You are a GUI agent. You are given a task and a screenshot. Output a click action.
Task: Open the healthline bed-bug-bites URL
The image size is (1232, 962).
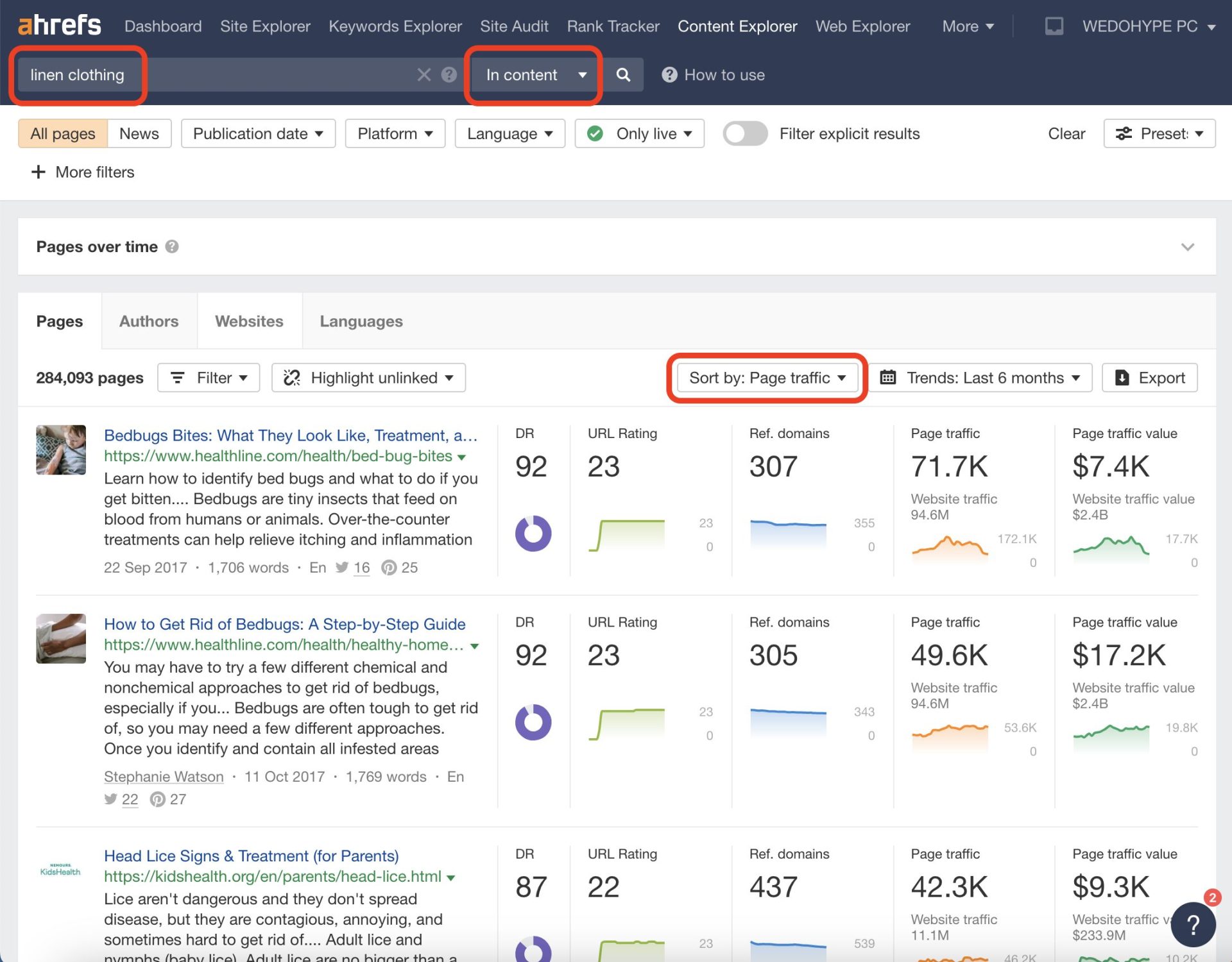278,456
